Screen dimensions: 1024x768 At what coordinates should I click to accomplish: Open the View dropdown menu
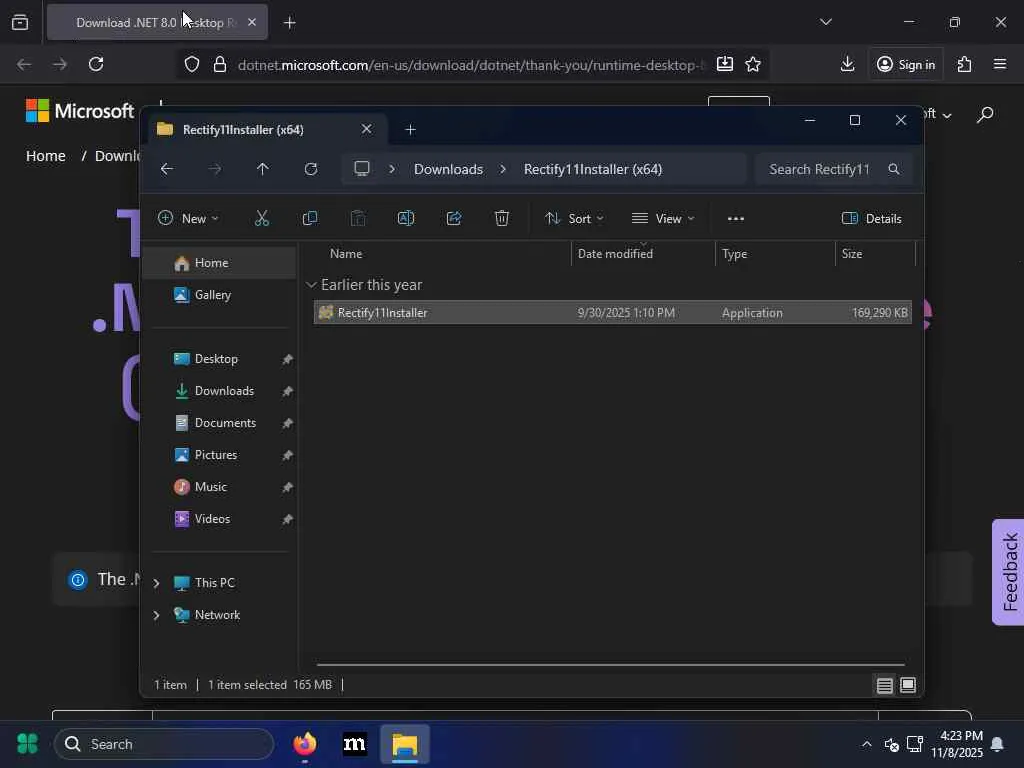click(663, 218)
